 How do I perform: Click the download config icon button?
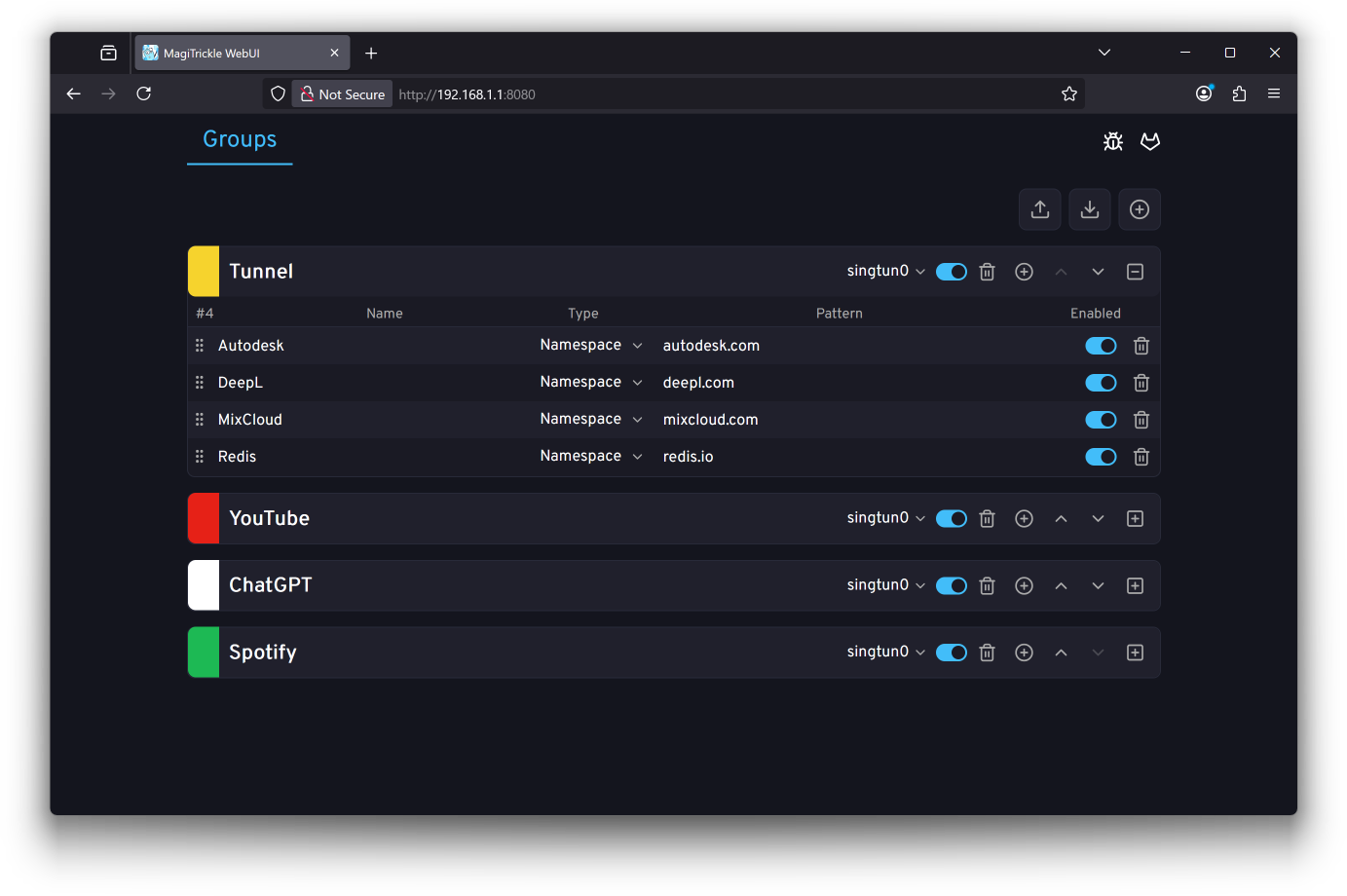pos(1090,209)
